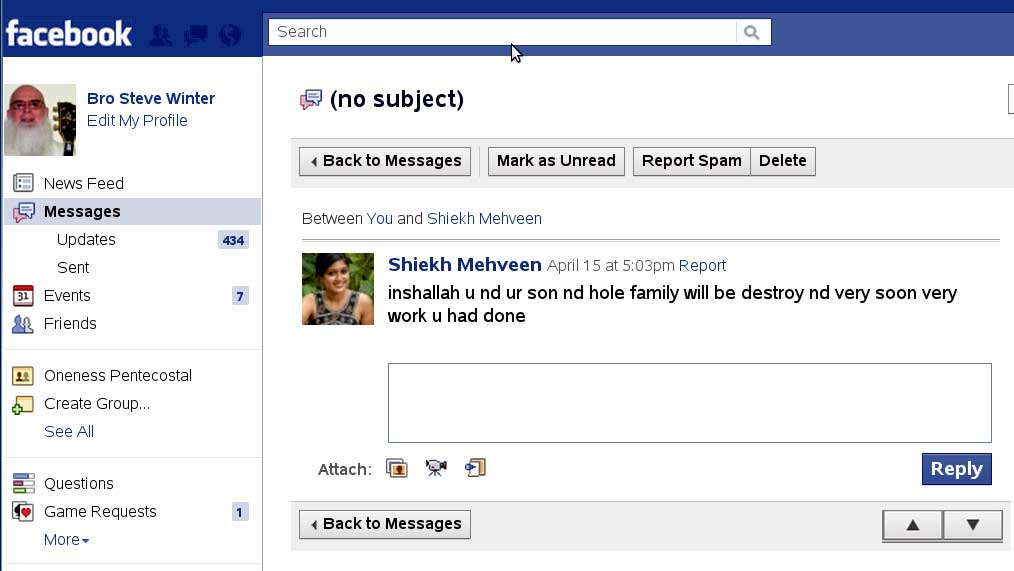Click Bro Steve Winter profile picture

[40, 120]
